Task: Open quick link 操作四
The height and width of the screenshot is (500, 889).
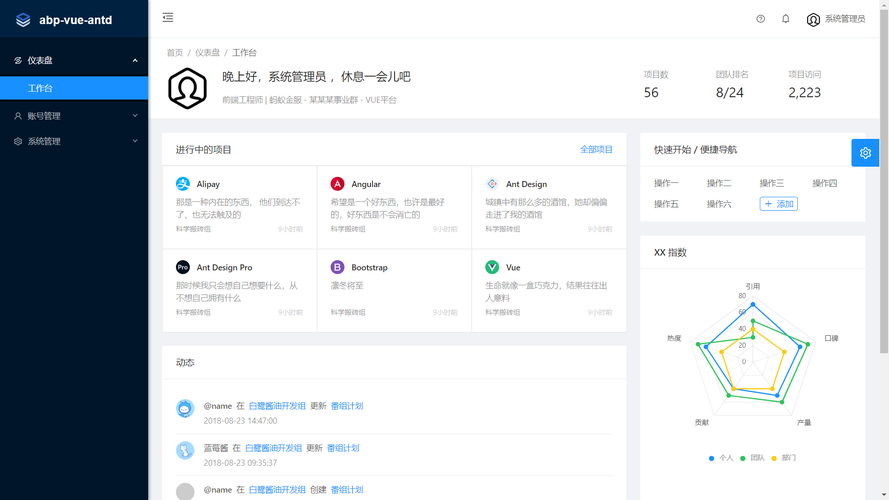Action: (824, 183)
